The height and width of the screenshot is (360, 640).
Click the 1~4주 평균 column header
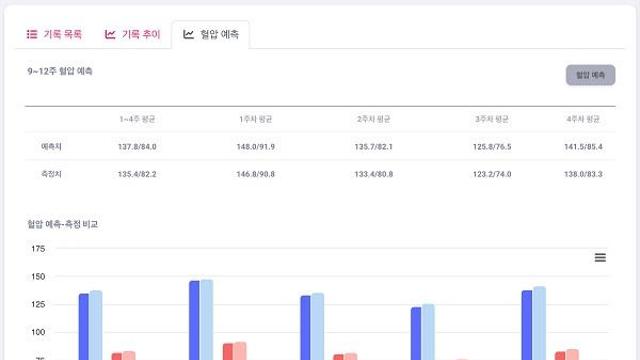coord(137,119)
